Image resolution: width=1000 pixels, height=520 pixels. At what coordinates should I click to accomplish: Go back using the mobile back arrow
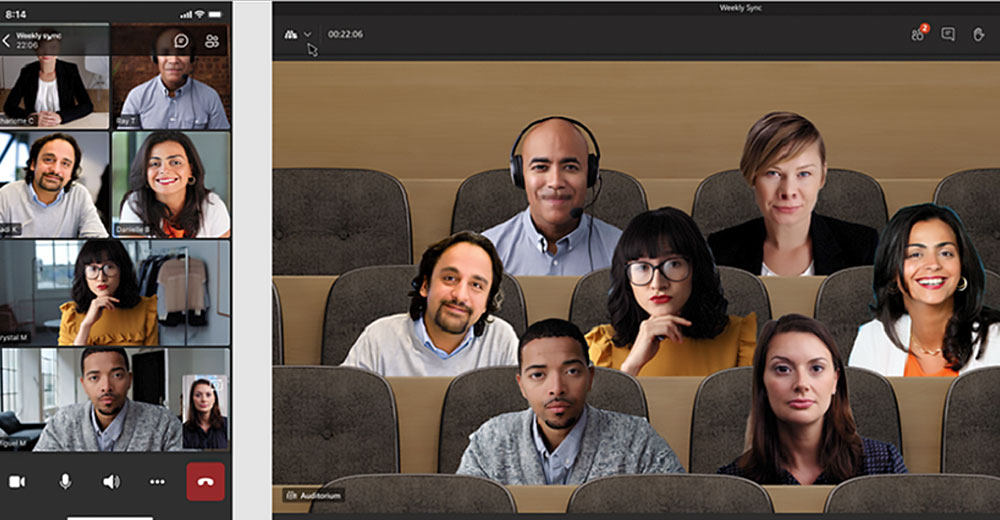(7, 41)
